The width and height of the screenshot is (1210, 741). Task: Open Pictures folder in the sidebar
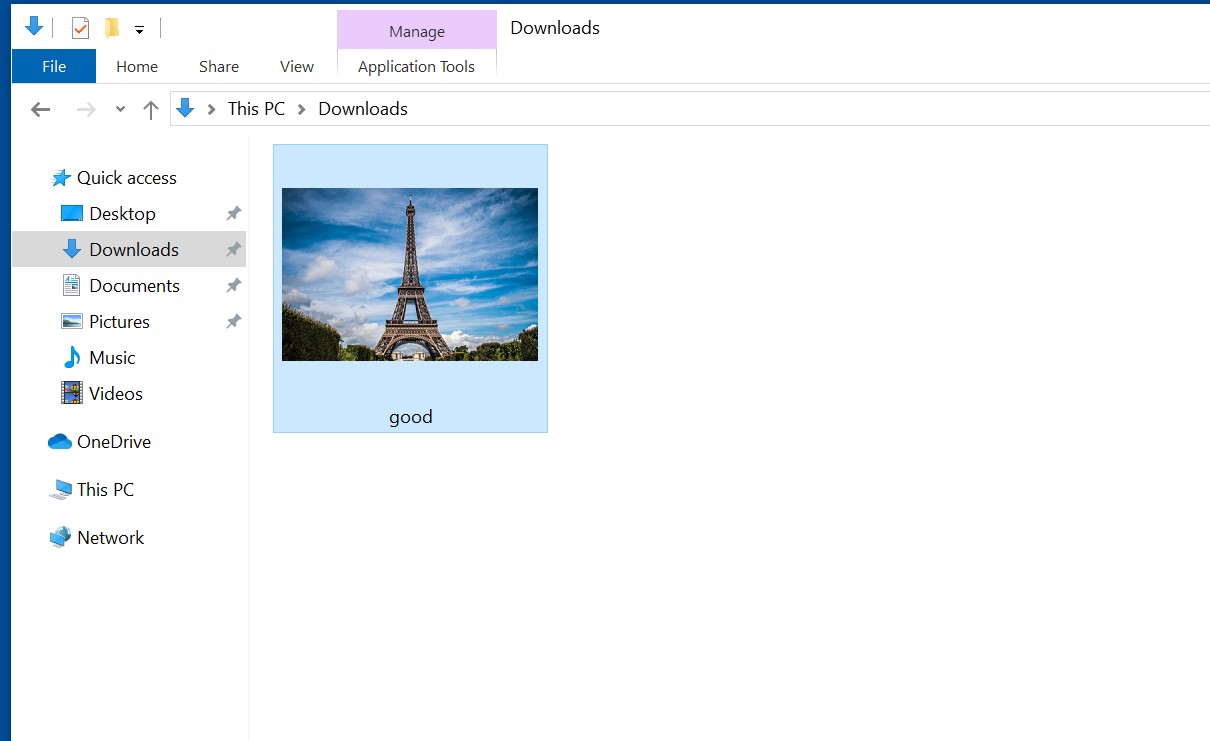pyautogui.click(x=119, y=322)
